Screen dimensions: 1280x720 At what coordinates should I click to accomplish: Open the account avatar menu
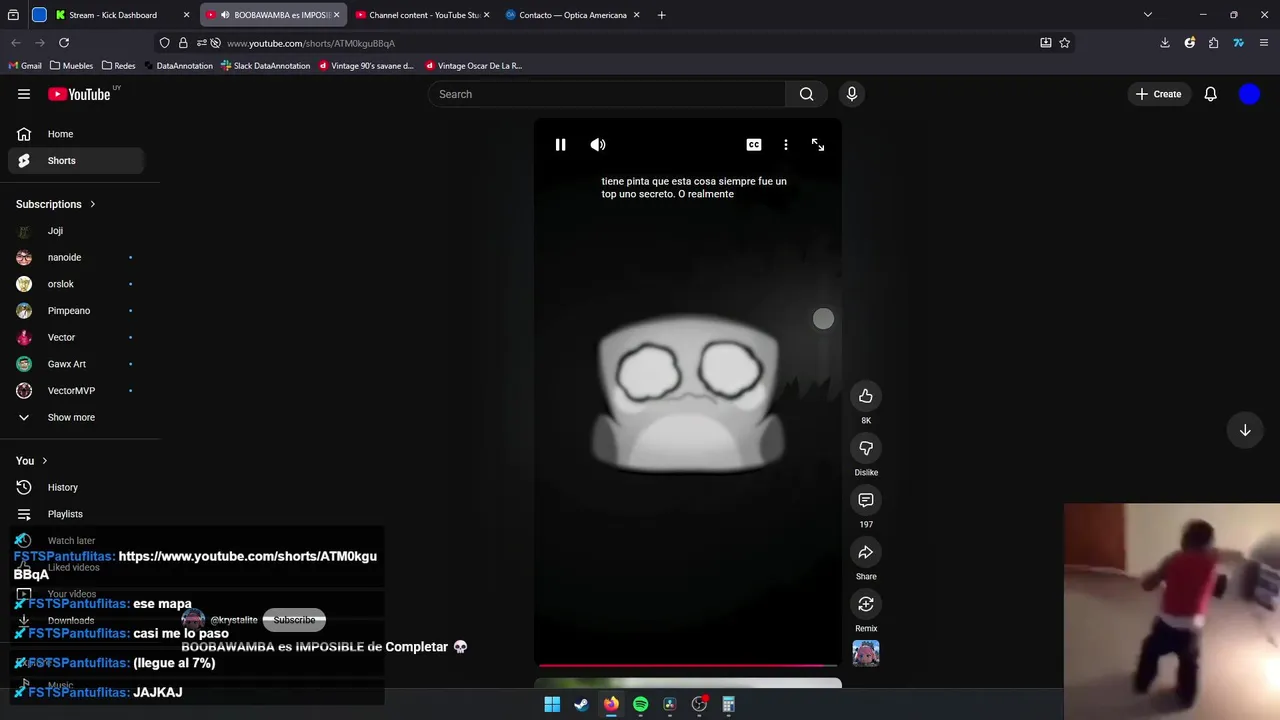point(1249,94)
